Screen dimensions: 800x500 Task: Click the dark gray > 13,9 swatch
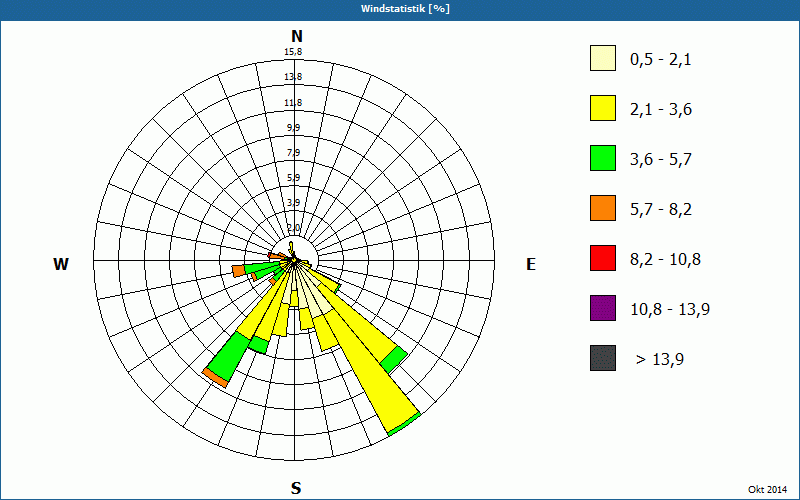click(603, 358)
